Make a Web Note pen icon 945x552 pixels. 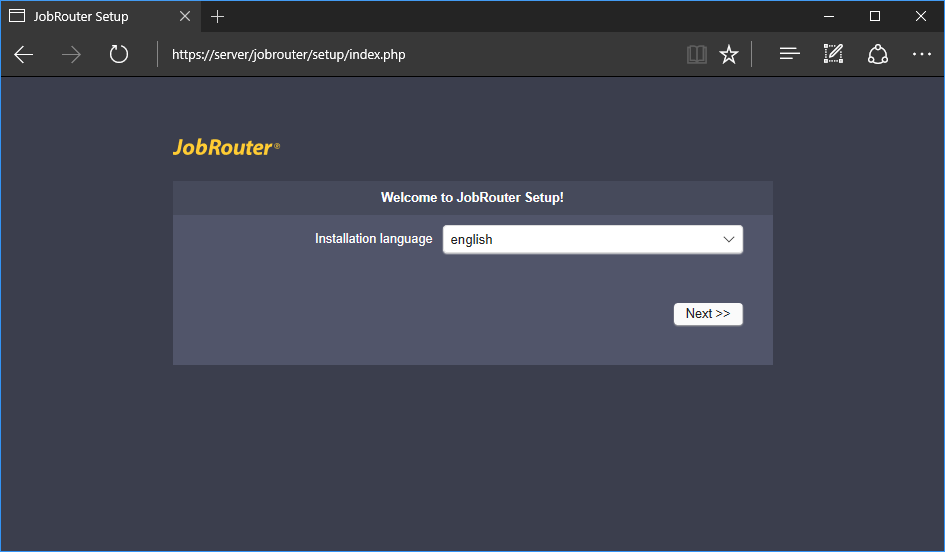[x=834, y=54]
